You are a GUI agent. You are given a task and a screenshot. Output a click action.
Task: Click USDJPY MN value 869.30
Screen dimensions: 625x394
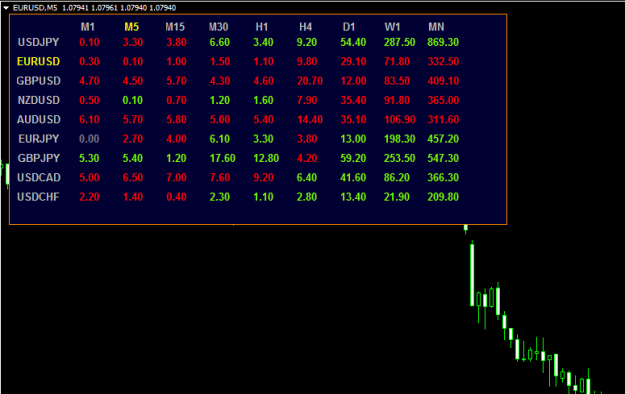point(443,42)
